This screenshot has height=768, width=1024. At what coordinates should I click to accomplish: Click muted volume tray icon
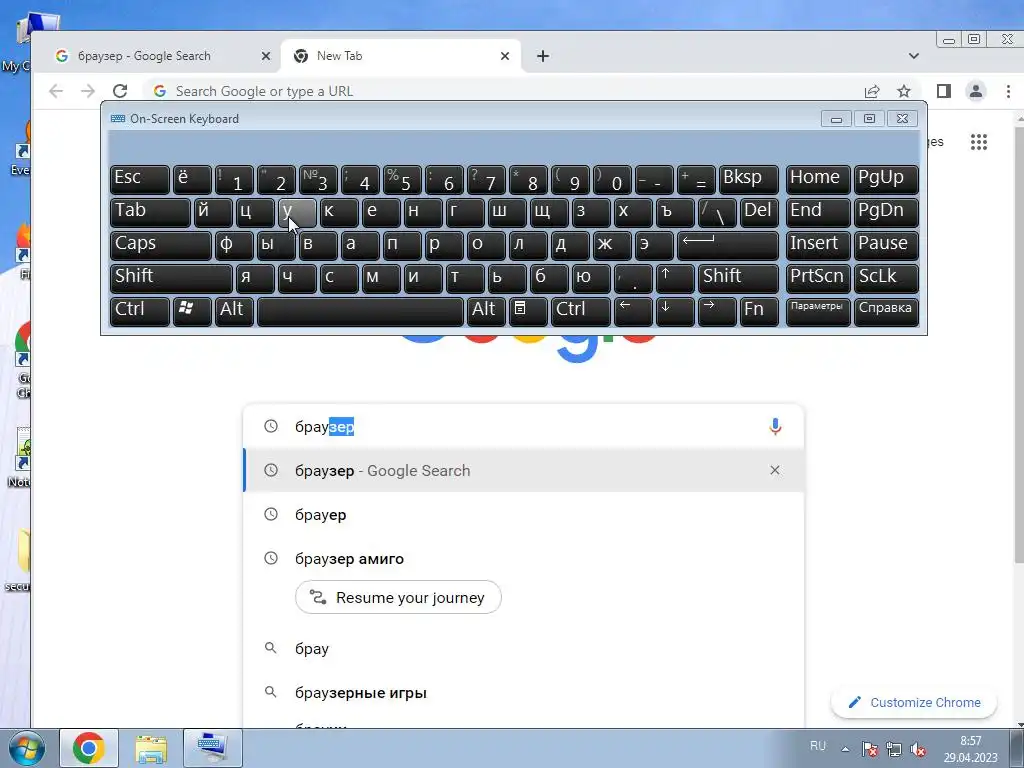click(918, 750)
